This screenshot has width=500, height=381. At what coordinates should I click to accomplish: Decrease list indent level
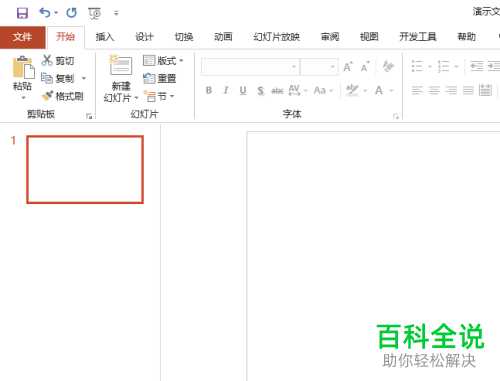477,66
